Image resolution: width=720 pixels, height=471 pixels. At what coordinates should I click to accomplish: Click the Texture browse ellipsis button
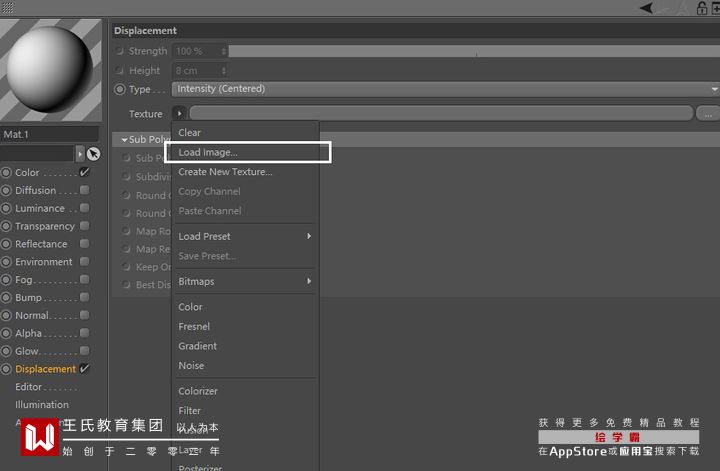708,113
